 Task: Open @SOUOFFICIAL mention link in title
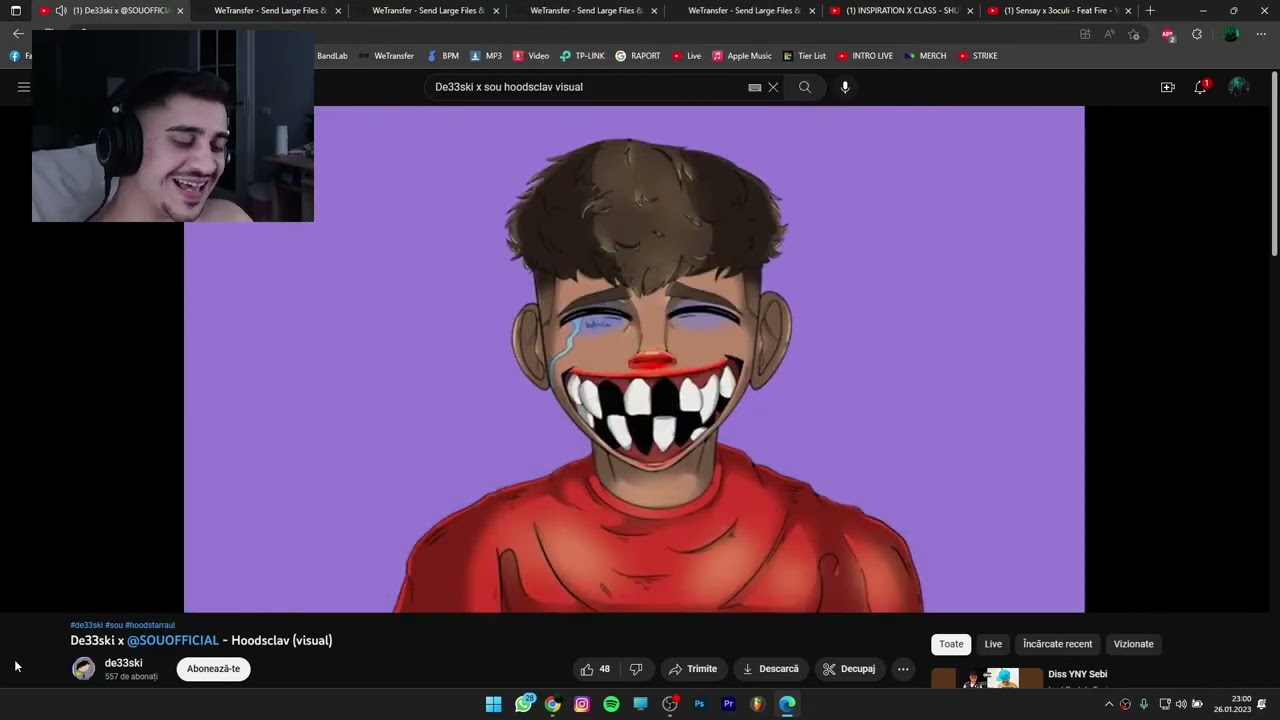click(x=173, y=640)
